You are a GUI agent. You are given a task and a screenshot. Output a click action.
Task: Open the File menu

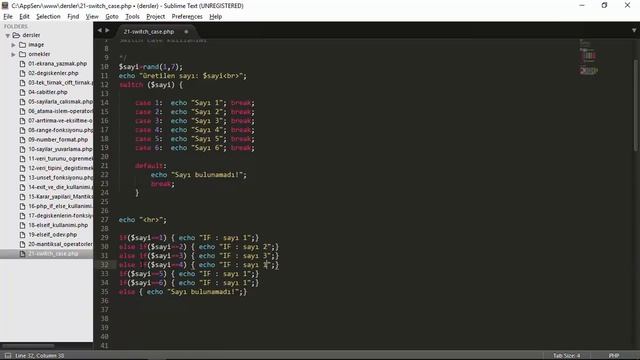[x=8, y=17]
